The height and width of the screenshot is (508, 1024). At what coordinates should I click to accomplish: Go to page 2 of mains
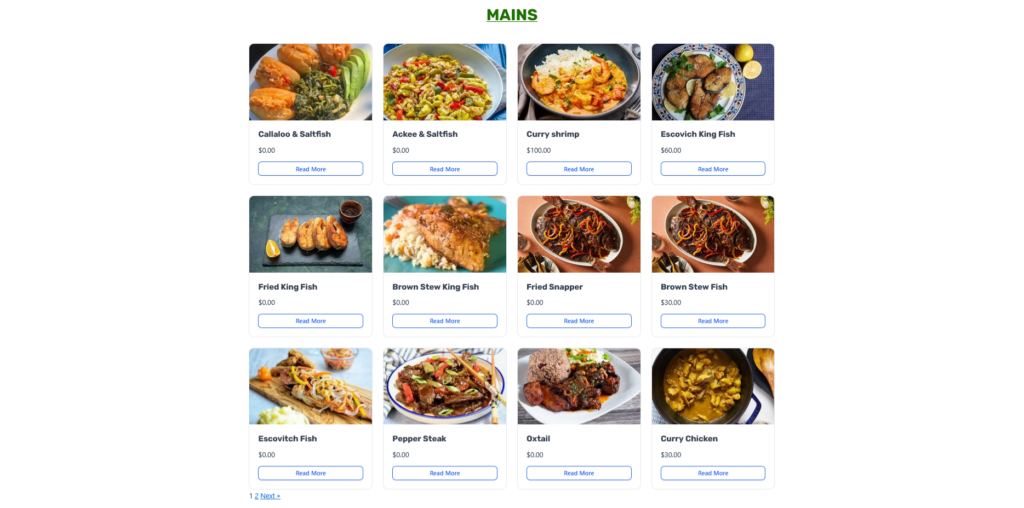click(x=257, y=496)
